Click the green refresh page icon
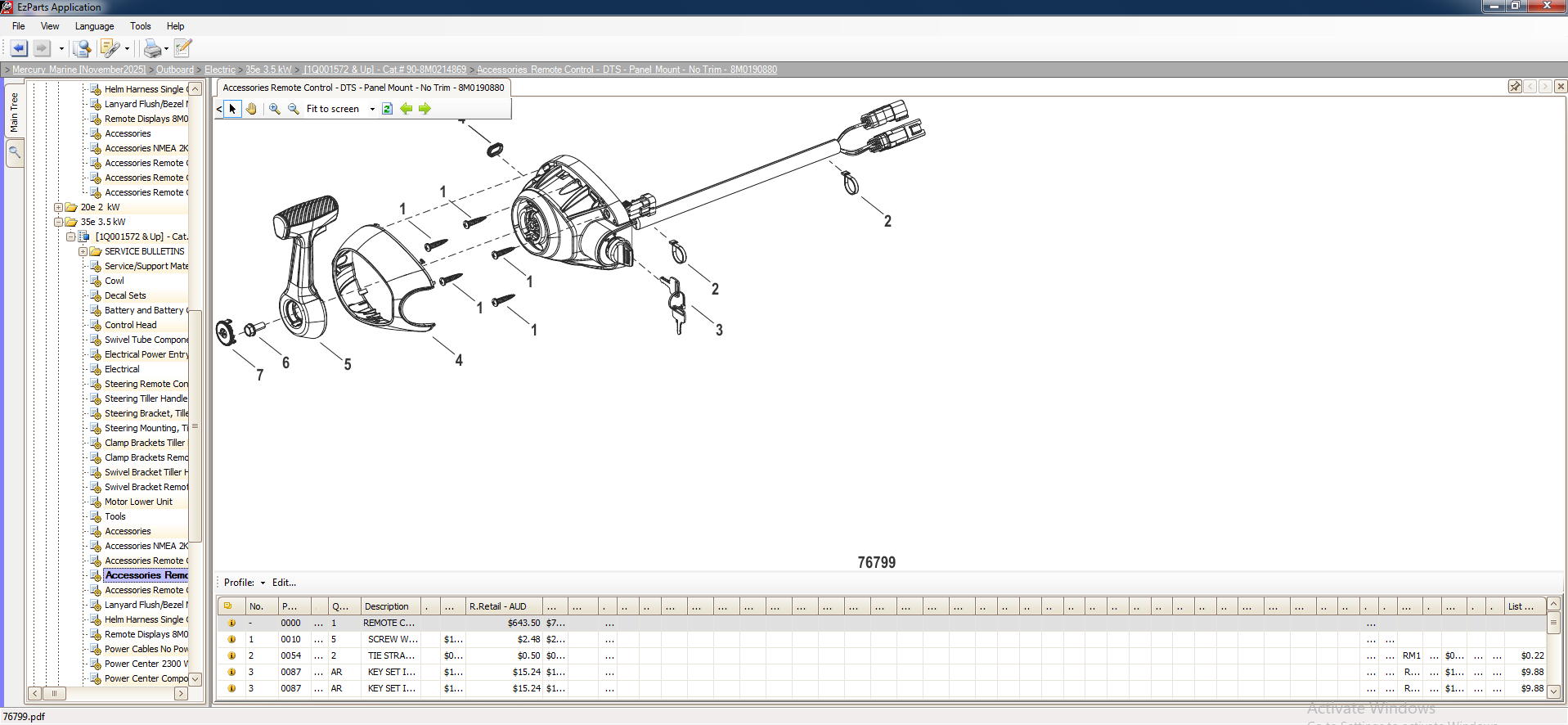Image resolution: width=1568 pixels, height=725 pixels. (x=388, y=109)
